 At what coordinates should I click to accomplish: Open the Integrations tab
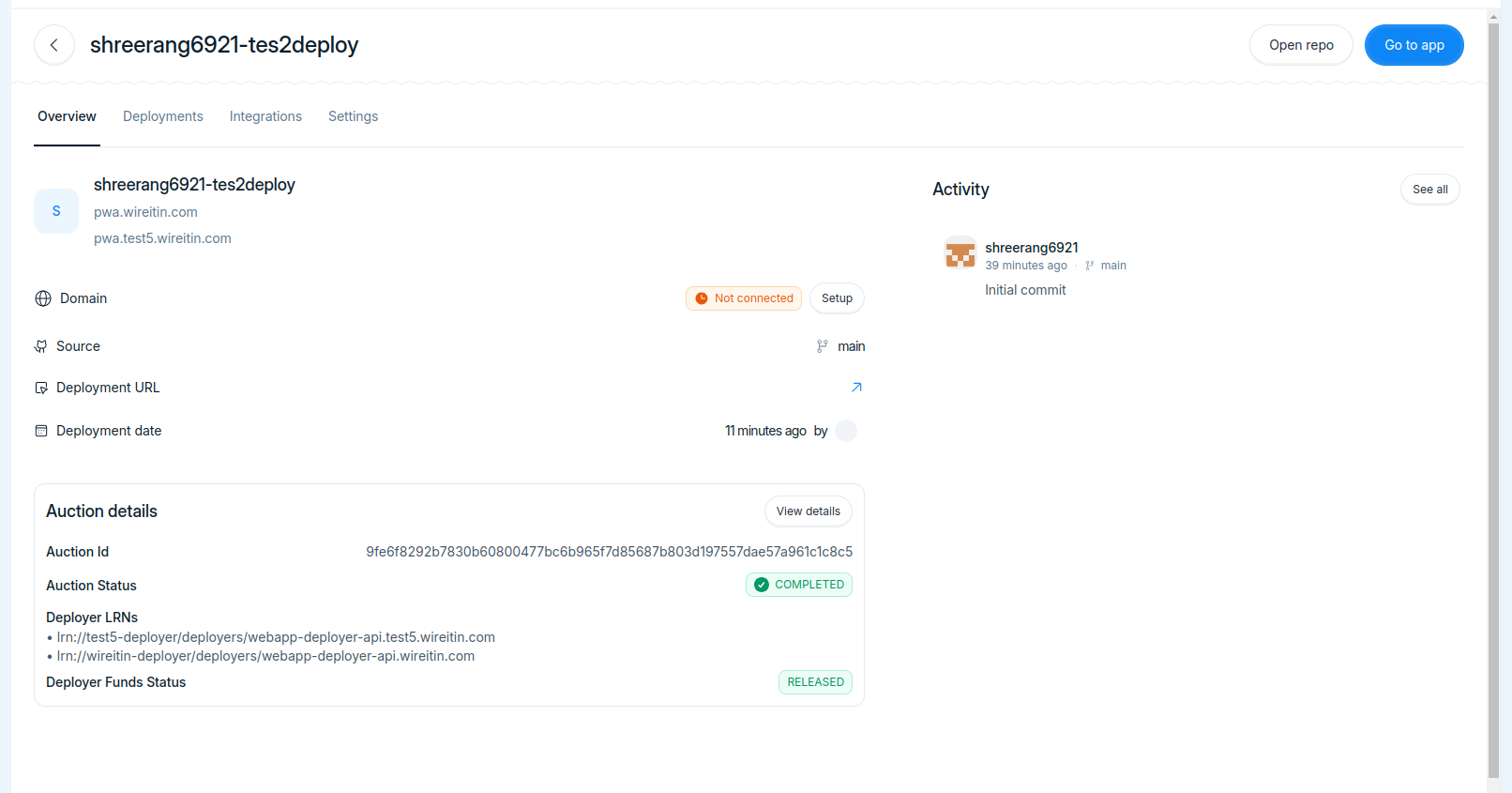(x=265, y=116)
